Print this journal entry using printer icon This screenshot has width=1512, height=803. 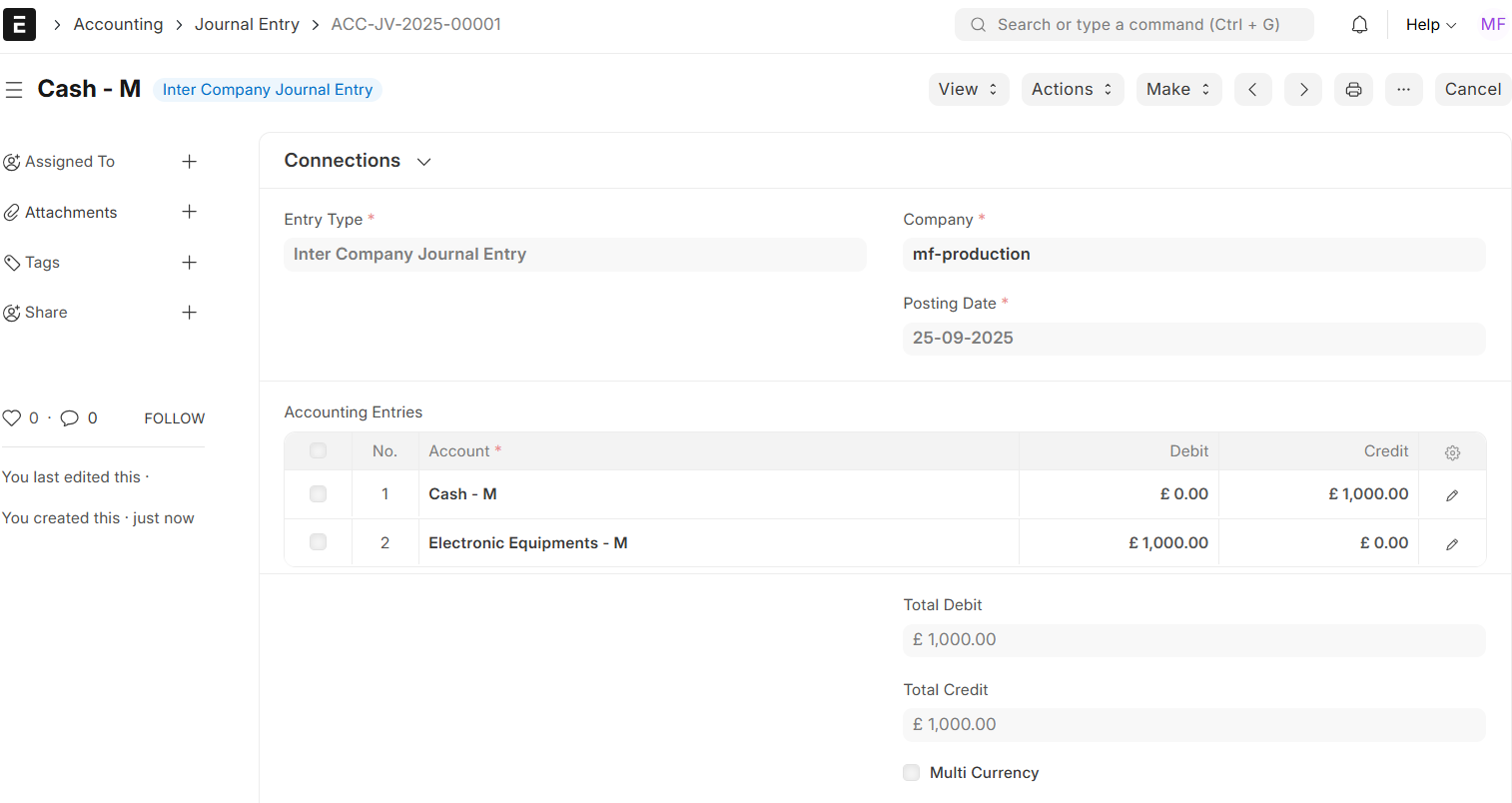point(1353,90)
